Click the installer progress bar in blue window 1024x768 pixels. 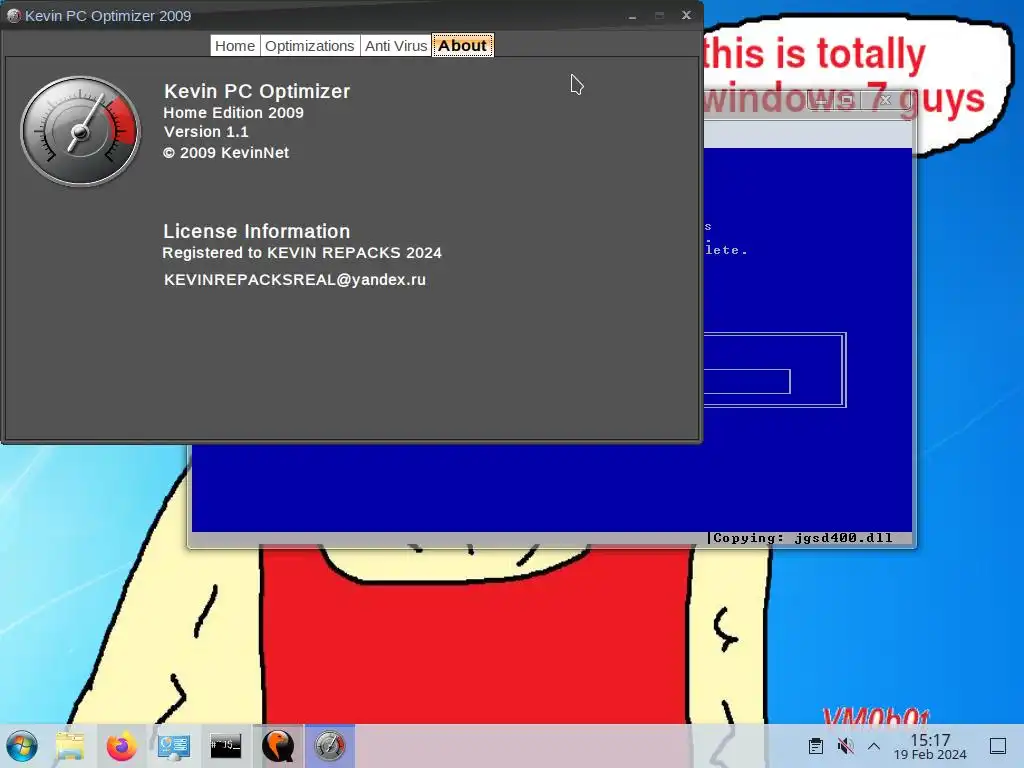tap(747, 381)
